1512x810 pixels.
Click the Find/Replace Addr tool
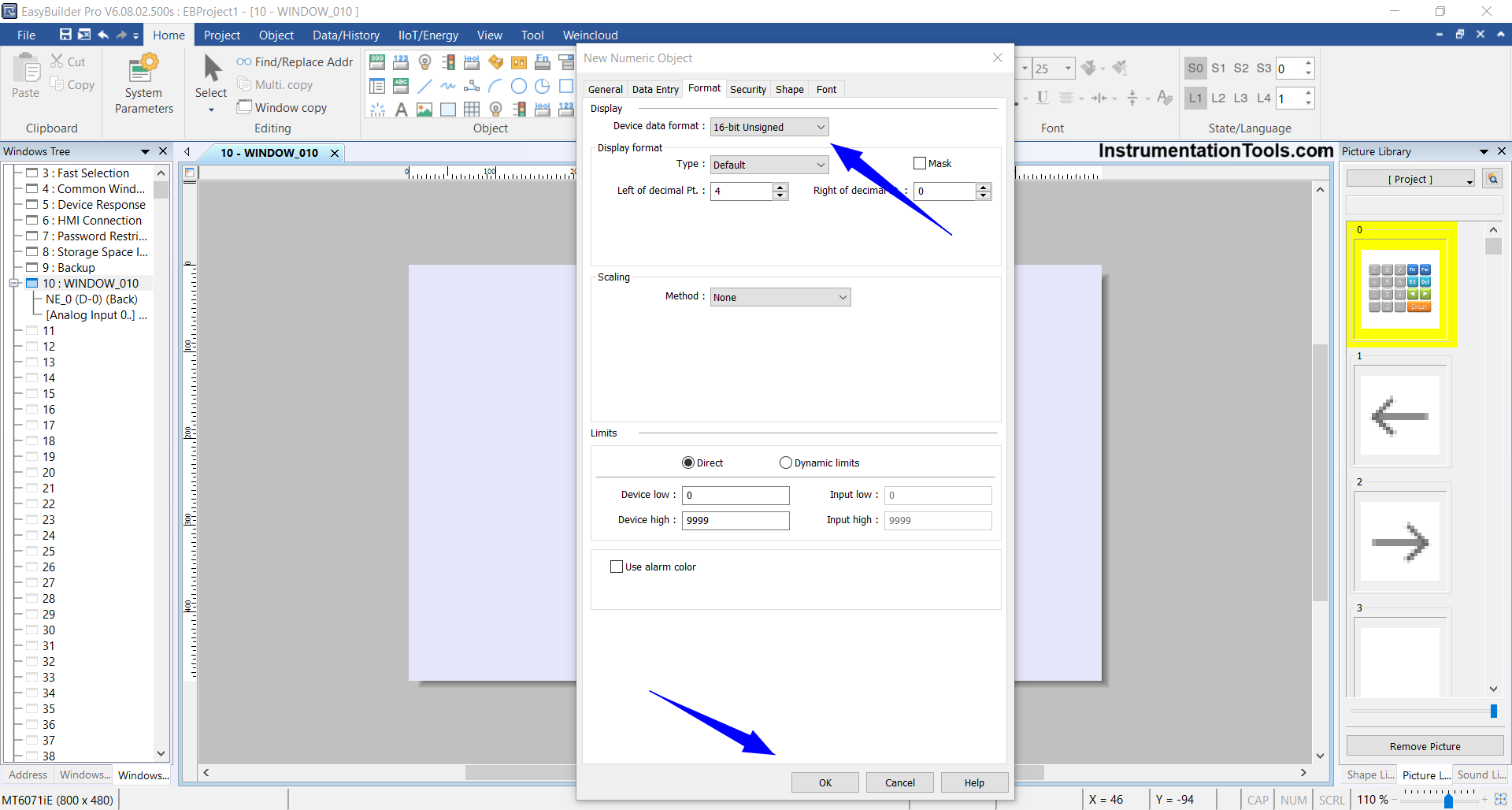coord(295,62)
